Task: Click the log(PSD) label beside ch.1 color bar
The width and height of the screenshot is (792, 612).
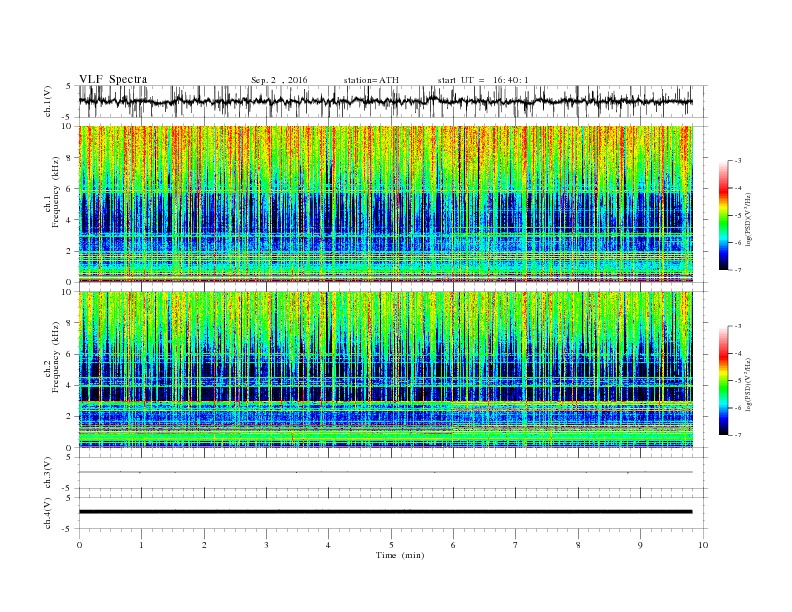Action: point(748,219)
